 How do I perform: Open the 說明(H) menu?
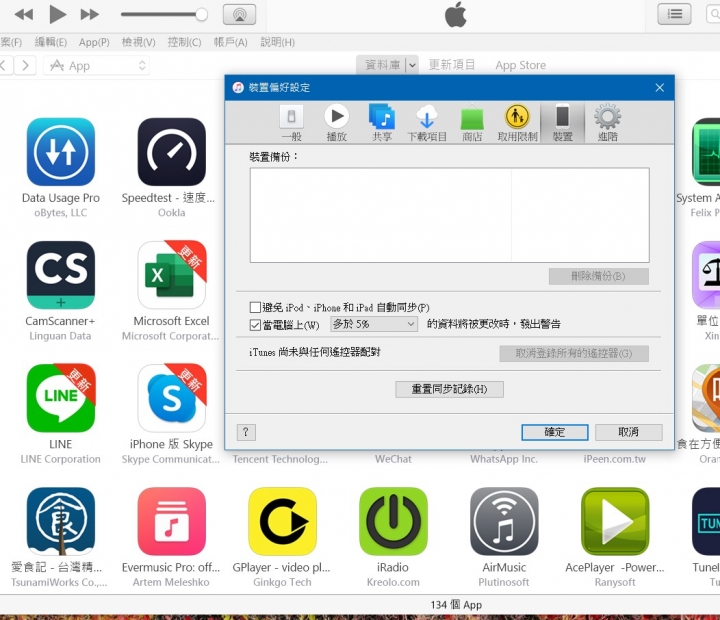(x=277, y=42)
